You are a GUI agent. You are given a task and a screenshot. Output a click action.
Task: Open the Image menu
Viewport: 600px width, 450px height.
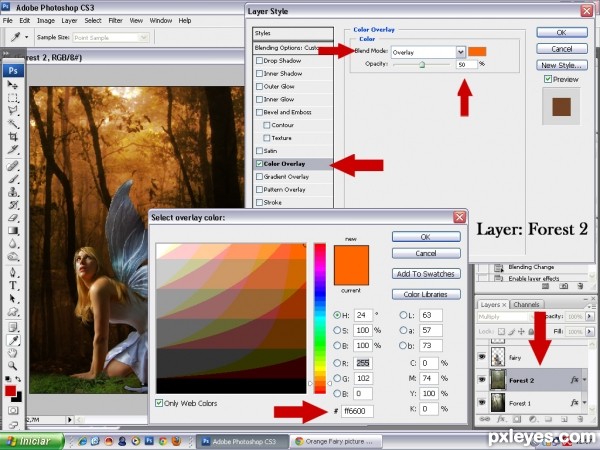(46, 21)
